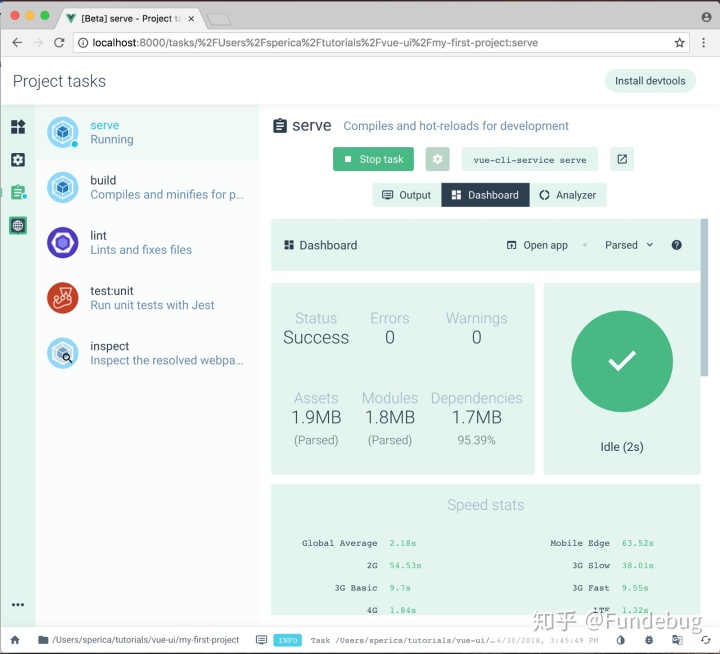Open the project tasks clipboard sidebar icon
The image size is (720, 654).
point(18,192)
